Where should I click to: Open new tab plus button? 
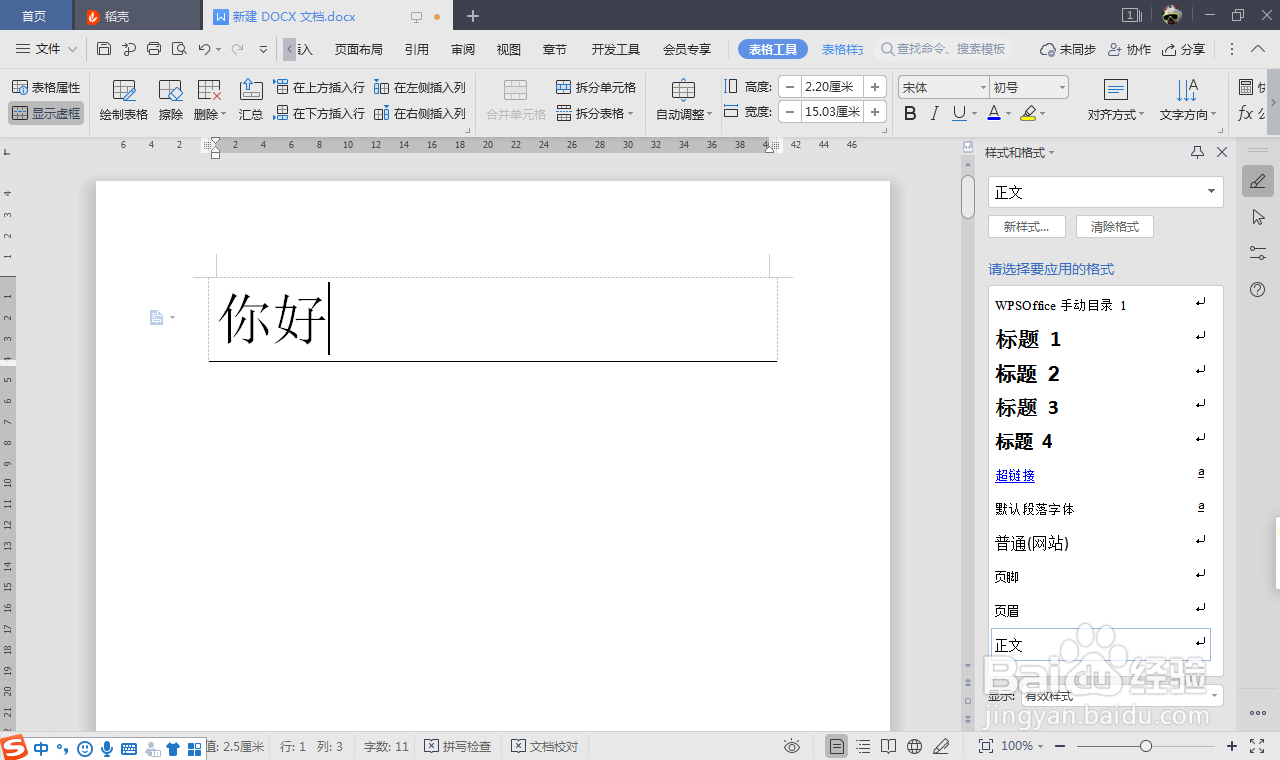click(x=473, y=16)
